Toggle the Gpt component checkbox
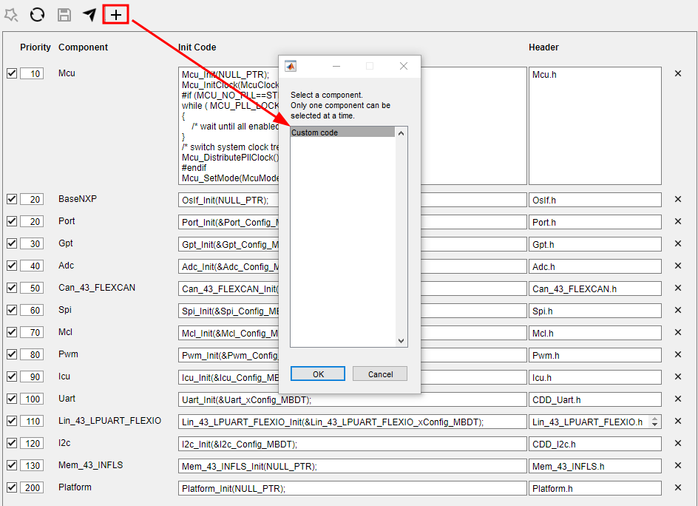Viewport: 698px width, 506px height. click(12, 243)
